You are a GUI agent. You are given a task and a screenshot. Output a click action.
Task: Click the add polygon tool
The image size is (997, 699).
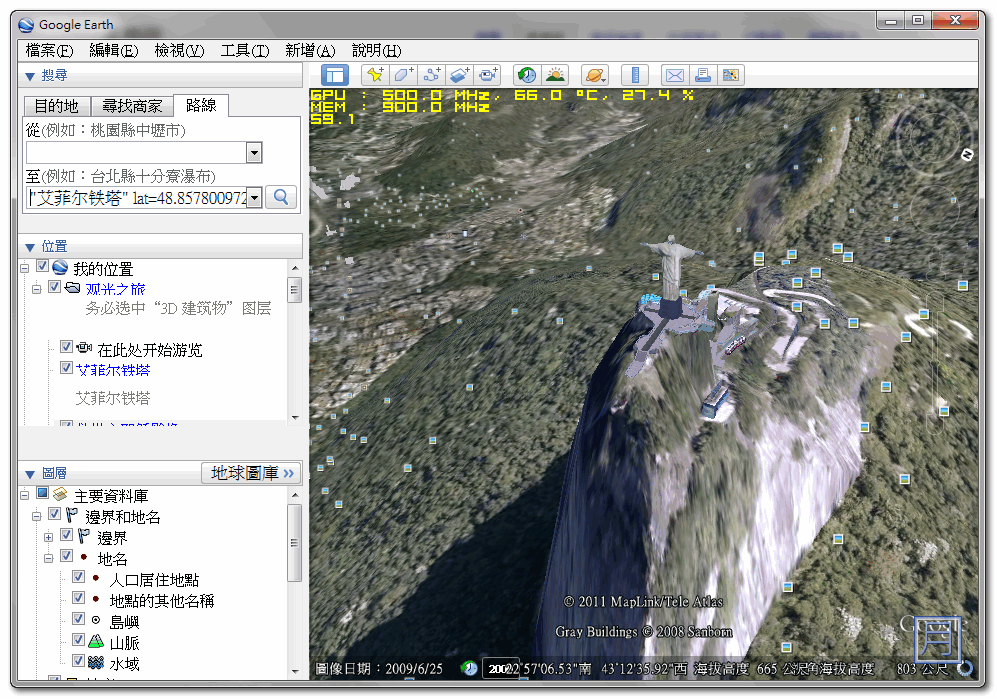pos(403,75)
